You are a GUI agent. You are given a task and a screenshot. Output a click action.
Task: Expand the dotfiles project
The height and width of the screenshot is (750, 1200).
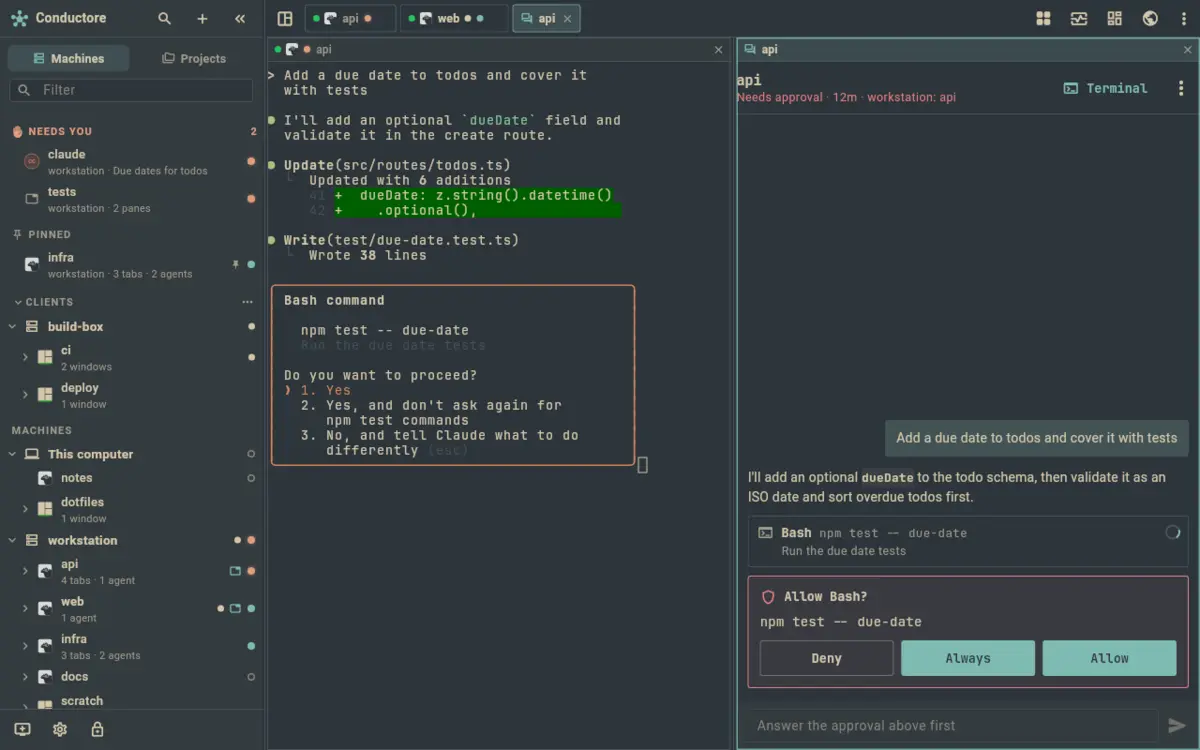point(25,509)
